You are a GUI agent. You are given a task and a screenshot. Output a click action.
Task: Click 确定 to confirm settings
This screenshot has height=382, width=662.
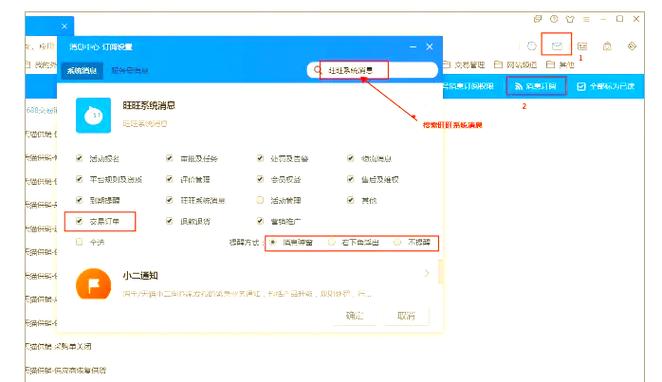tap(355, 316)
